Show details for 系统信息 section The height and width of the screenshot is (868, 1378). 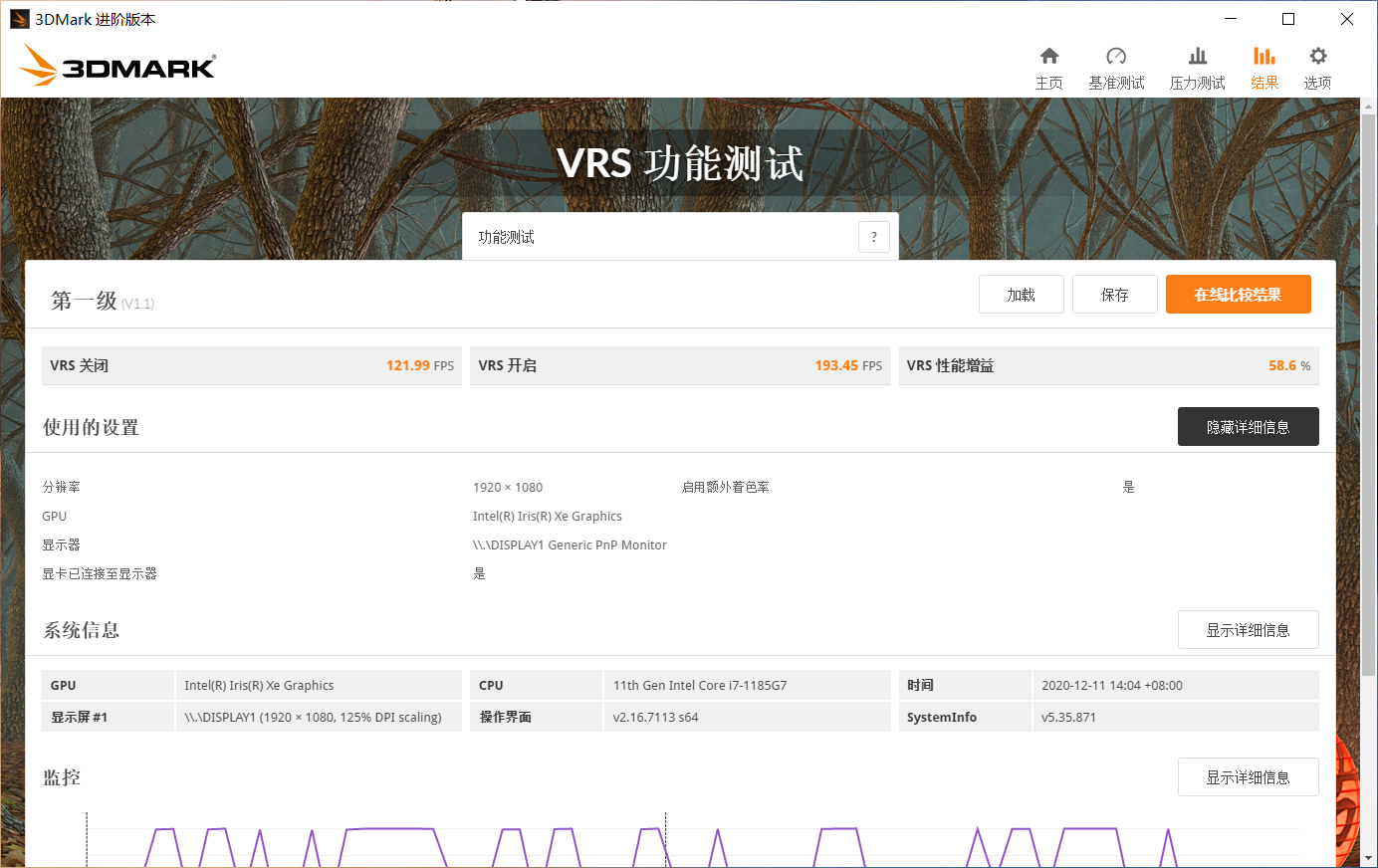click(1249, 630)
